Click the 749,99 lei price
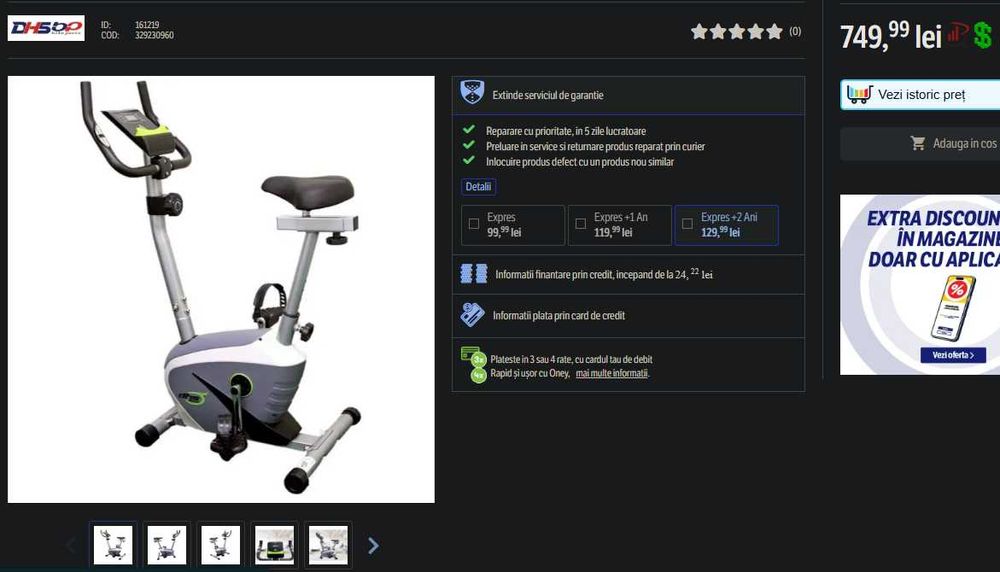This screenshot has width=1000, height=572. point(891,36)
